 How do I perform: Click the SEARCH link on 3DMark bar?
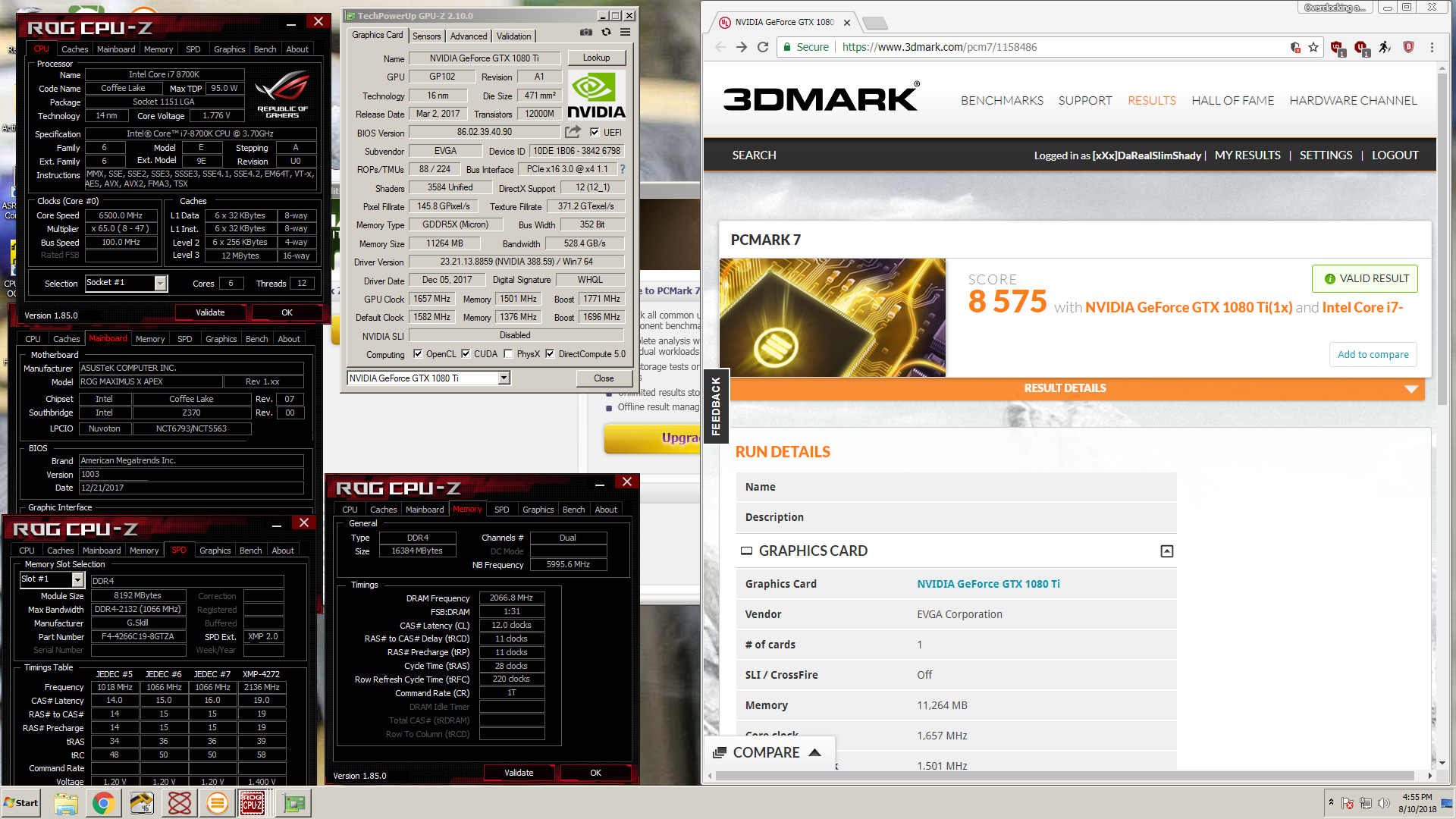[754, 155]
